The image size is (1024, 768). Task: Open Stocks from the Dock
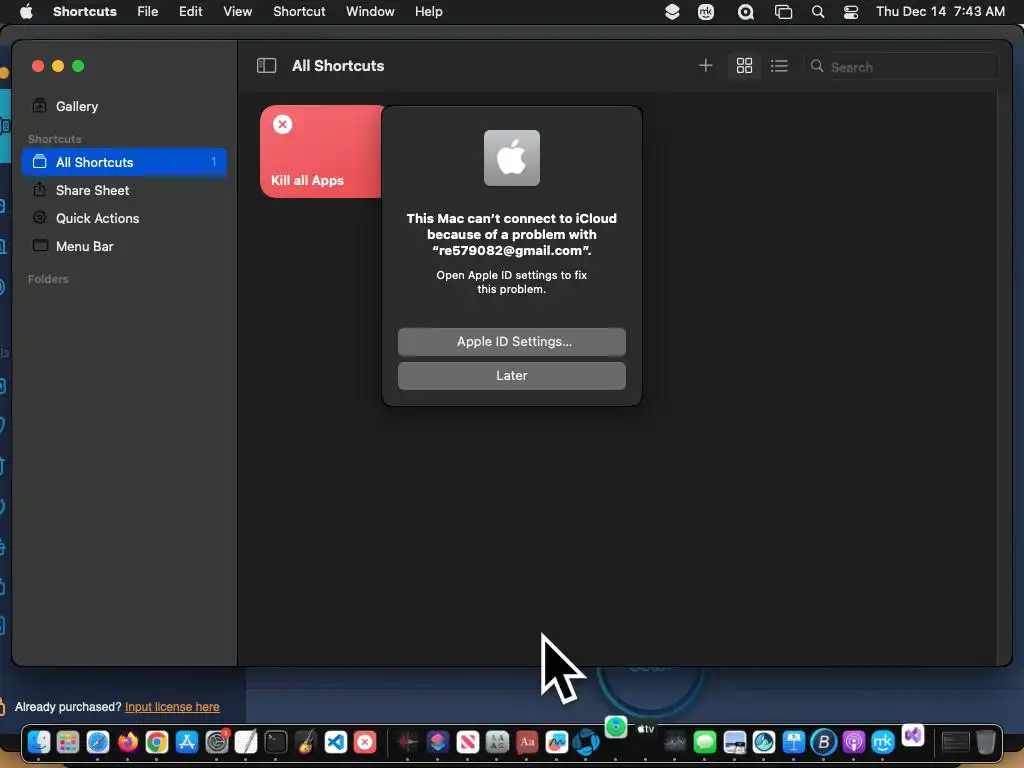click(x=675, y=742)
